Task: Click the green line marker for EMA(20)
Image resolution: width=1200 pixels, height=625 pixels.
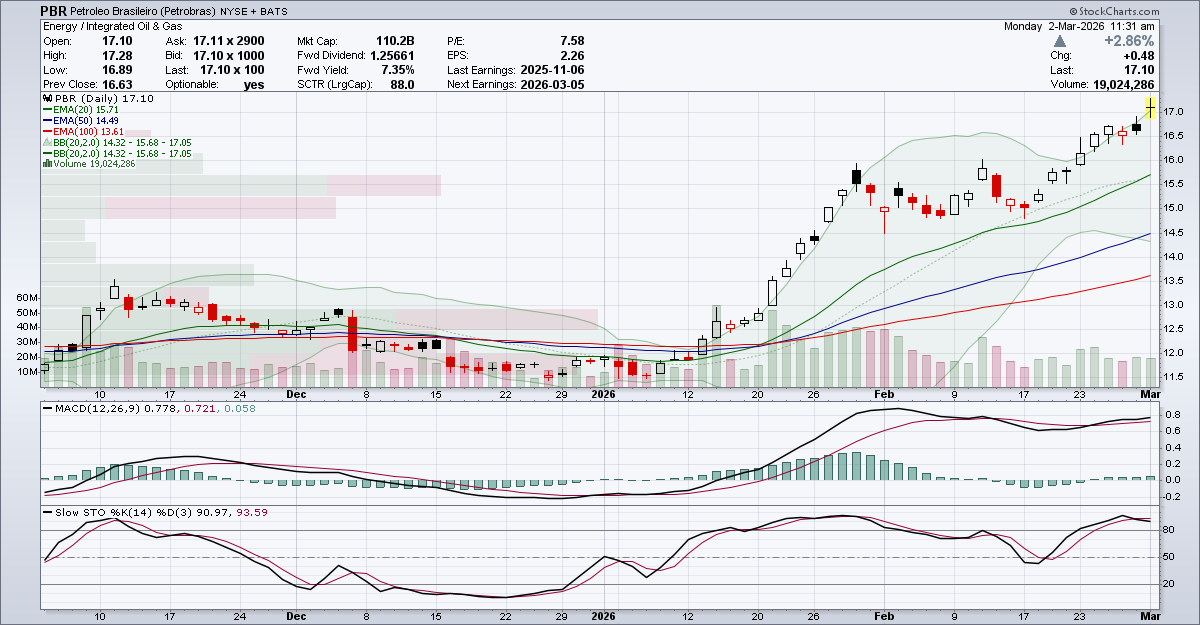Action: (x=47, y=110)
